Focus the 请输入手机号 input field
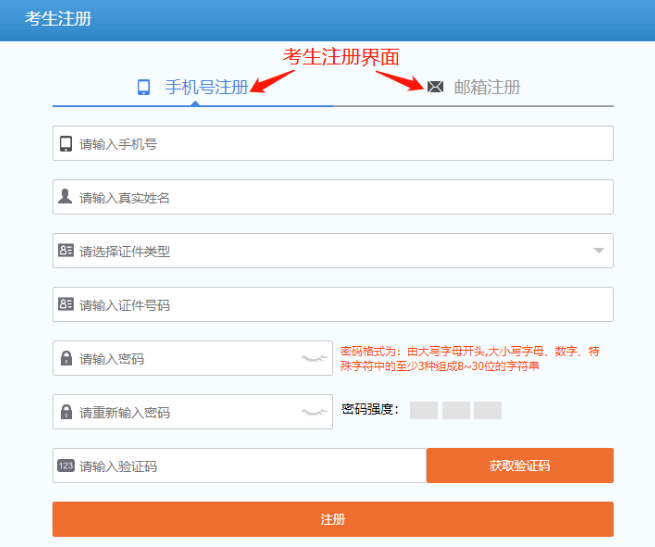Screen dimensions: 655x547 click(340, 143)
